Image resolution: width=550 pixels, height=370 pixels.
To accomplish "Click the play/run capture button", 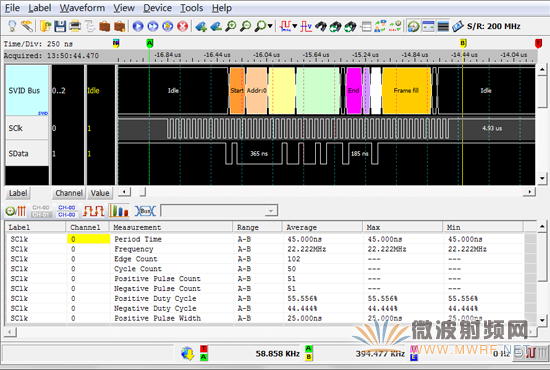I will 138,26.
